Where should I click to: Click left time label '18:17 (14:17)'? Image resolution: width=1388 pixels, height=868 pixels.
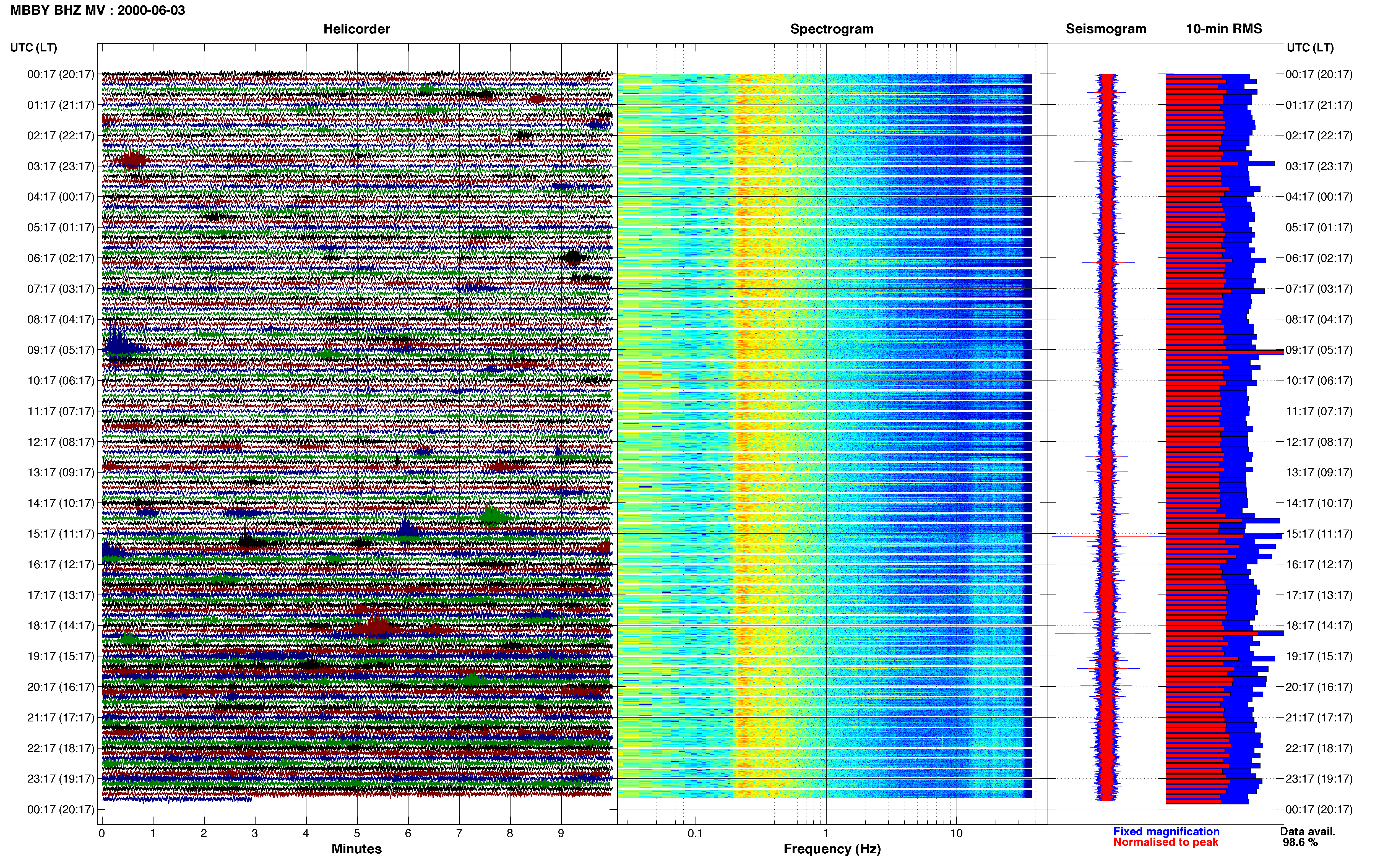tap(61, 625)
